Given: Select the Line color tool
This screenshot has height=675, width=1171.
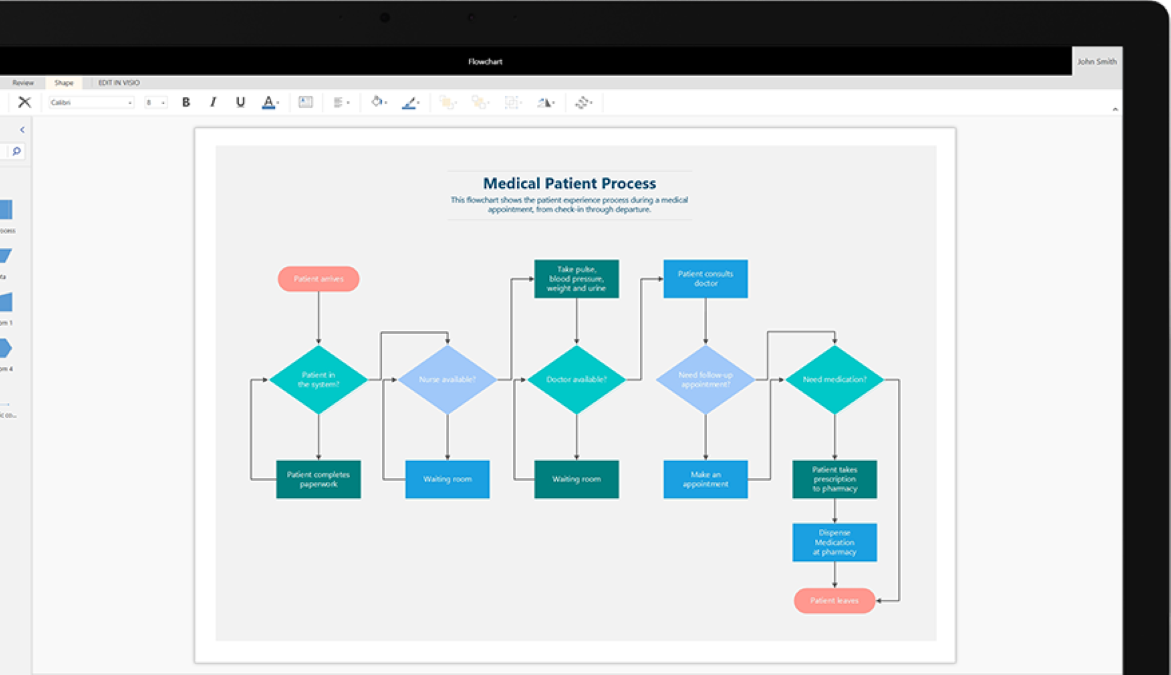Looking at the screenshot, I should 408,102.
